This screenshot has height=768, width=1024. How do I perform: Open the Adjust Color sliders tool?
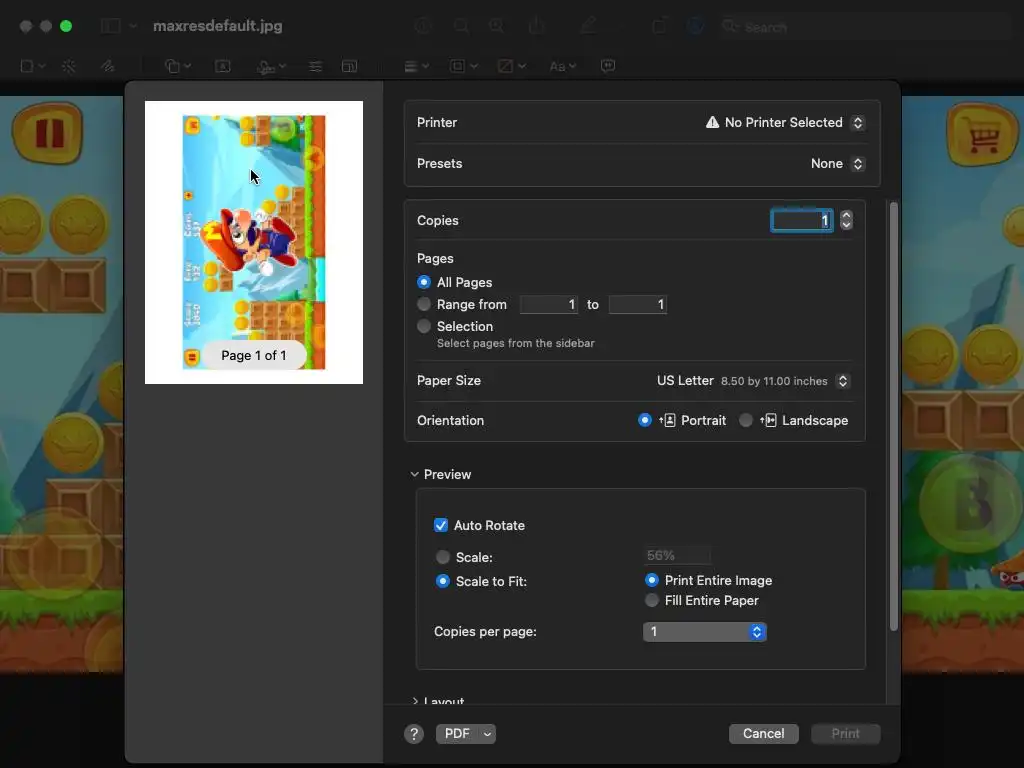click(x=315, y=66)
